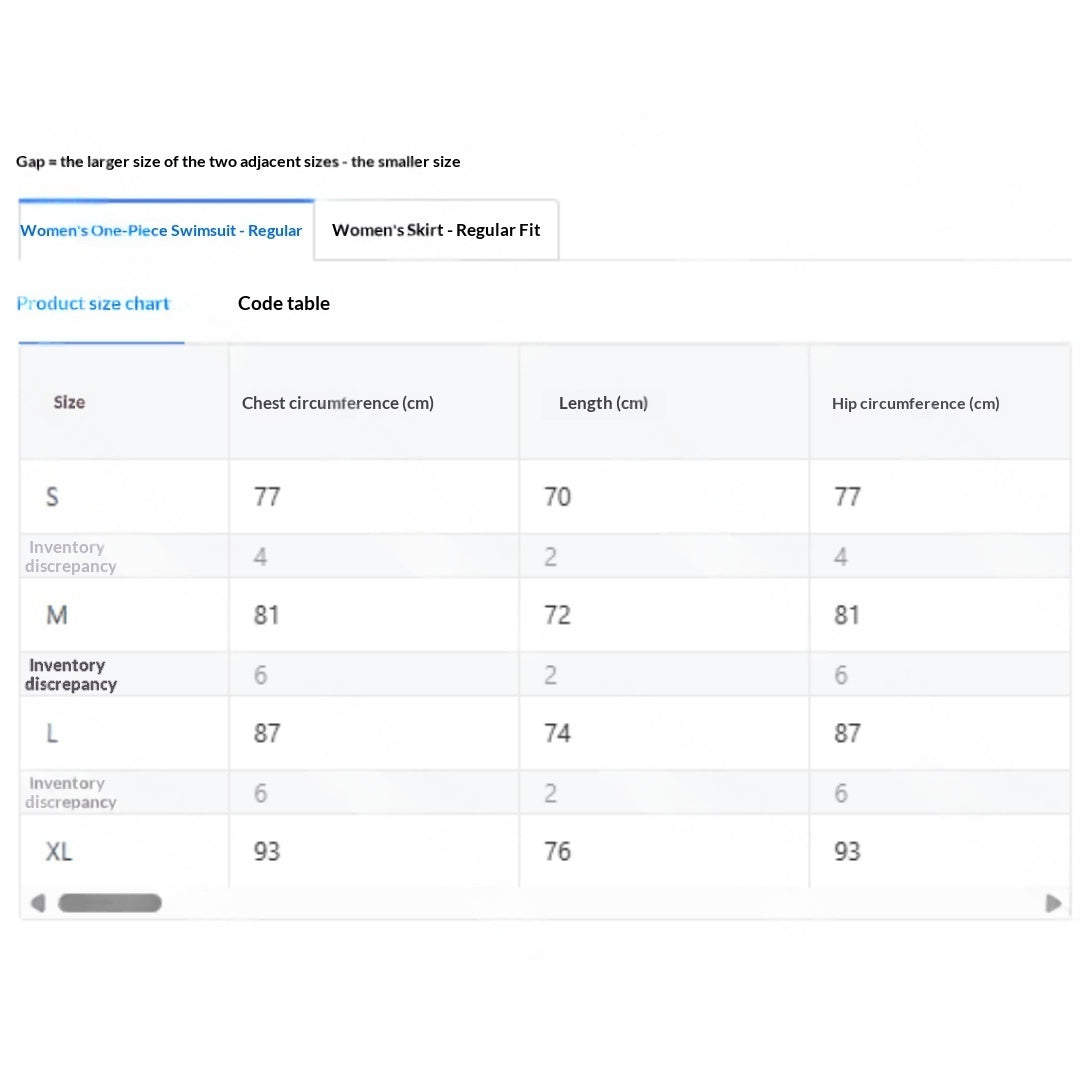The height and width of the screenshot is (1080, 1080).
Task: Click chest value 81 for size M
Action: point(267,615)
